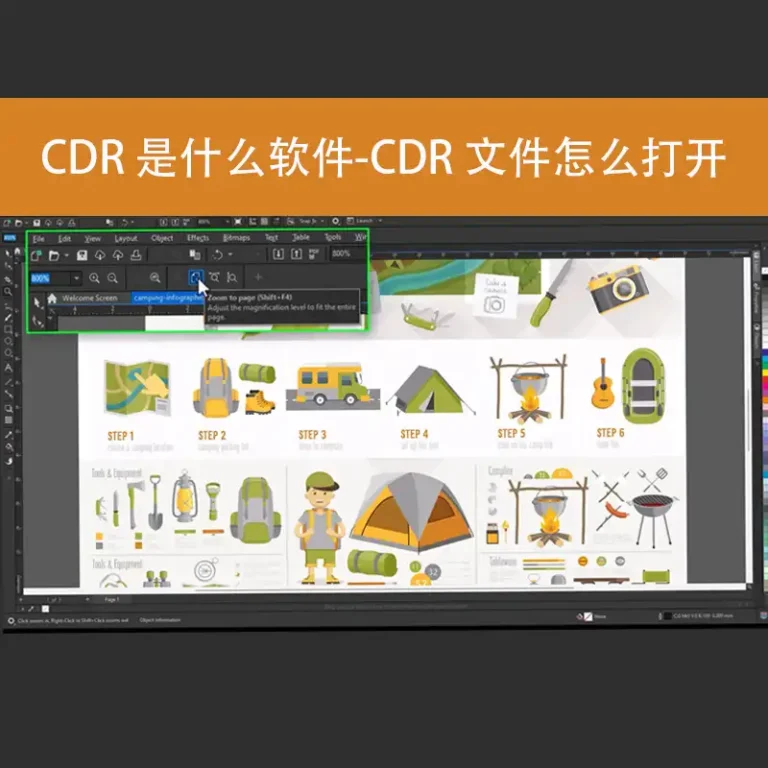Select Freehand Pick tool inside magnified callout

[37, 321]
